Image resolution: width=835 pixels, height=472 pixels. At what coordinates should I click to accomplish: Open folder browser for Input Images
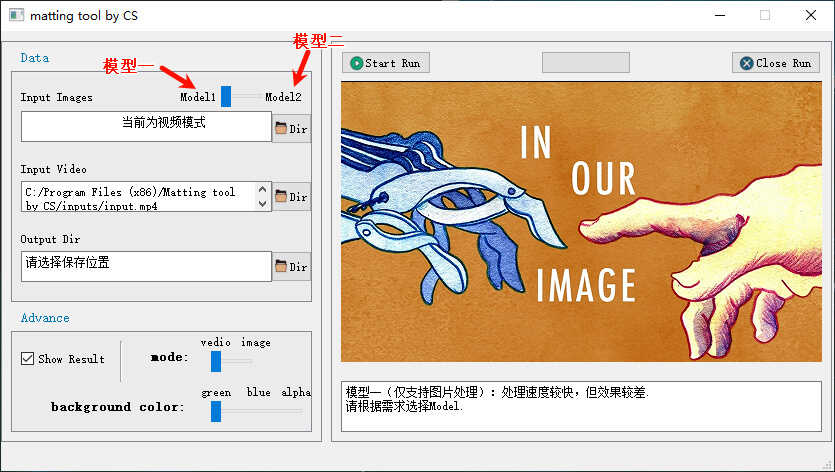[x=291, y=128]
